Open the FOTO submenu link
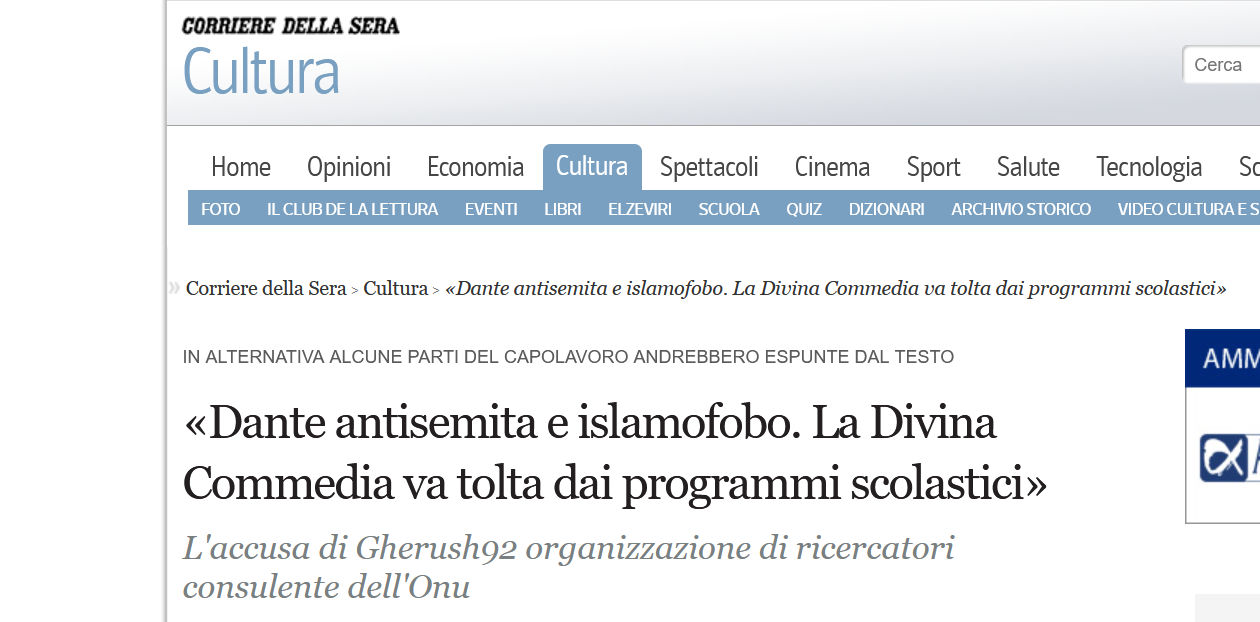This screenshot has height=622, width=1260. (221, 209)
